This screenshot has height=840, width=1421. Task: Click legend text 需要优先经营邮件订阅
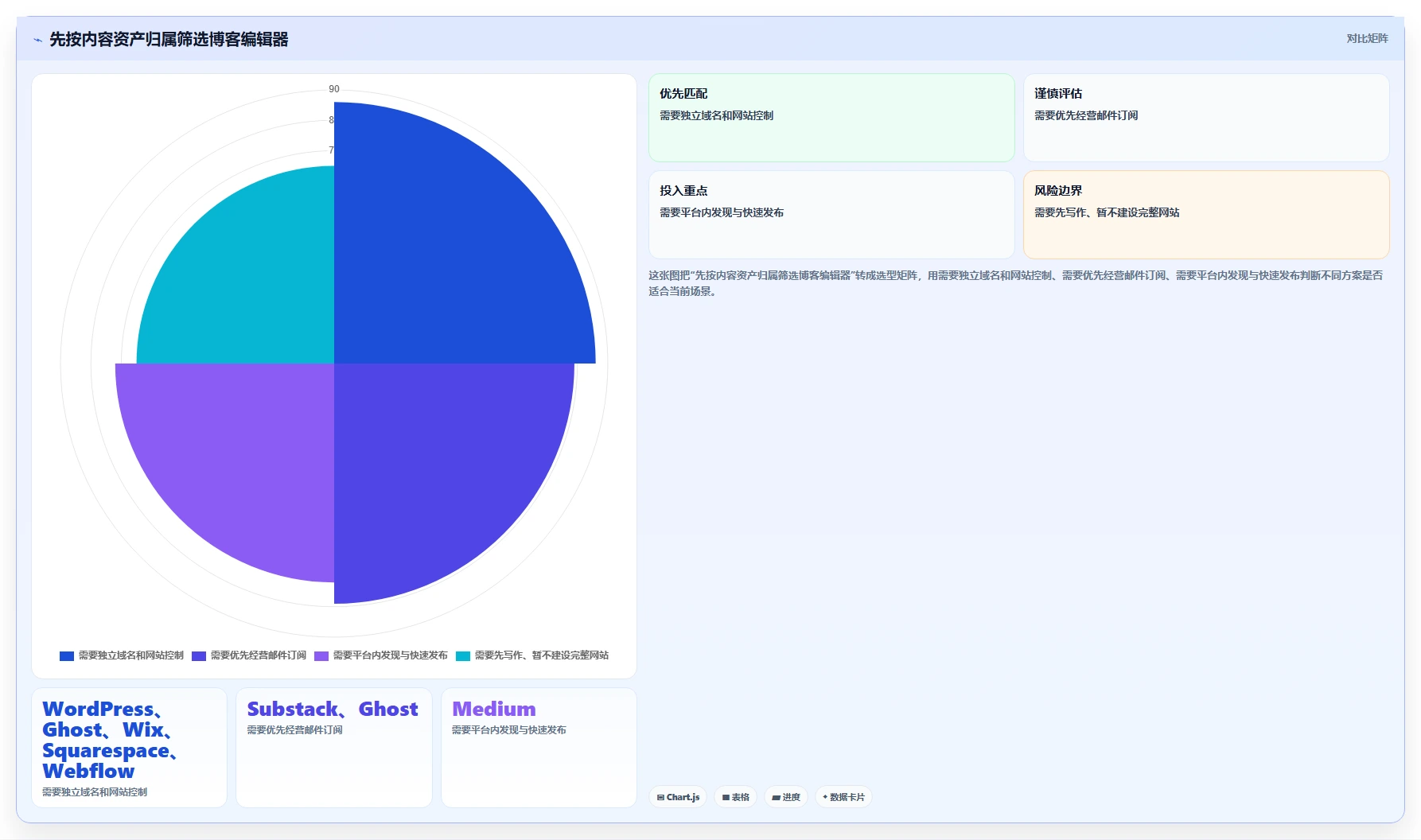259,655
